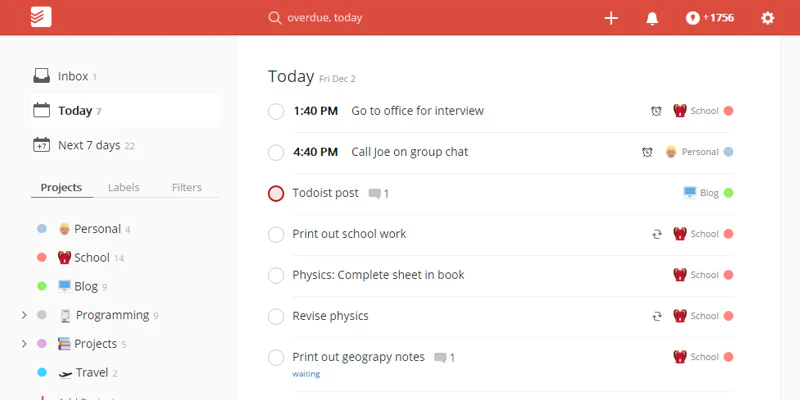
Task: Open karma score 1756 indicator
Action: click(x=710, y=18)
